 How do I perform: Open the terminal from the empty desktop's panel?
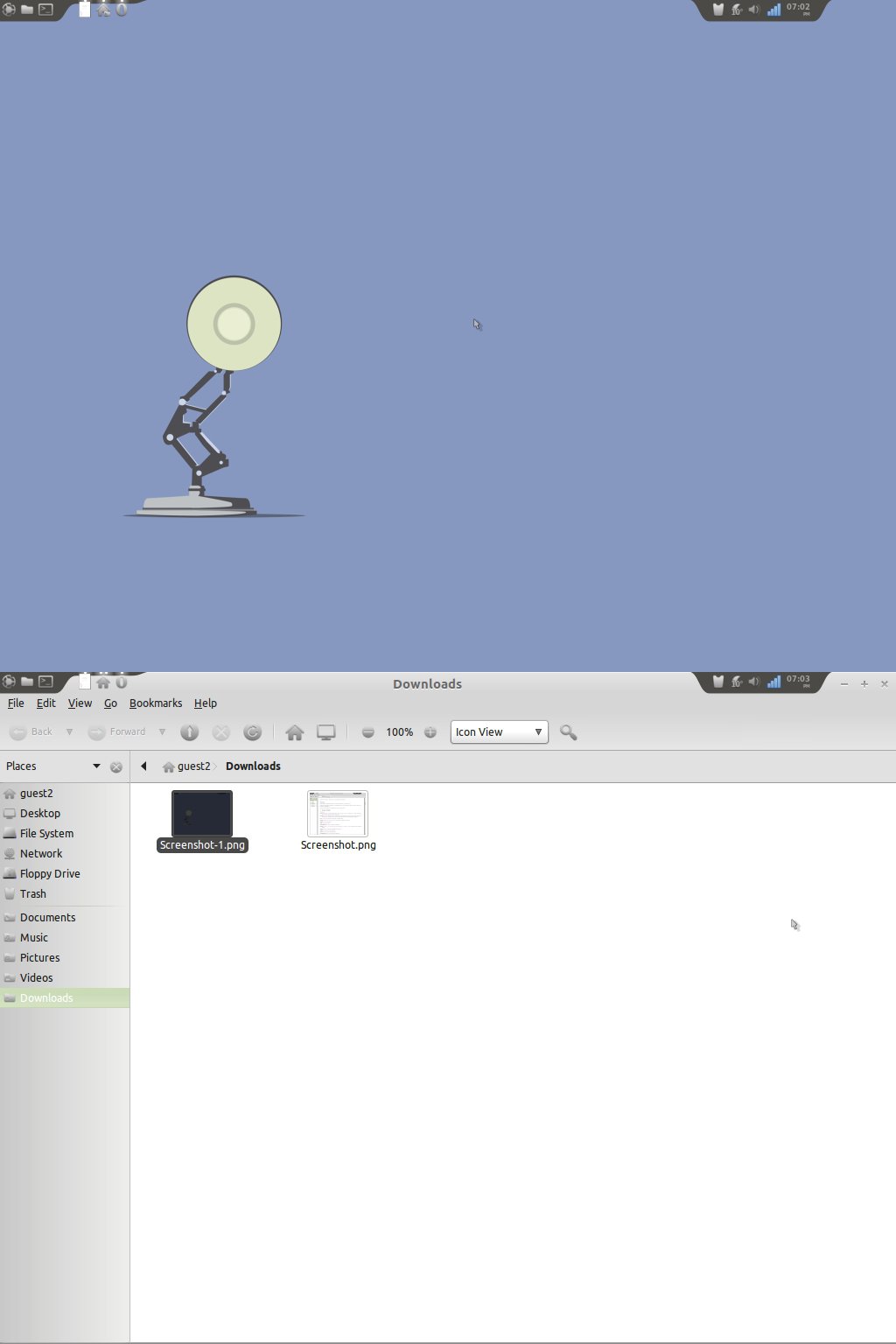pos(45,10)
